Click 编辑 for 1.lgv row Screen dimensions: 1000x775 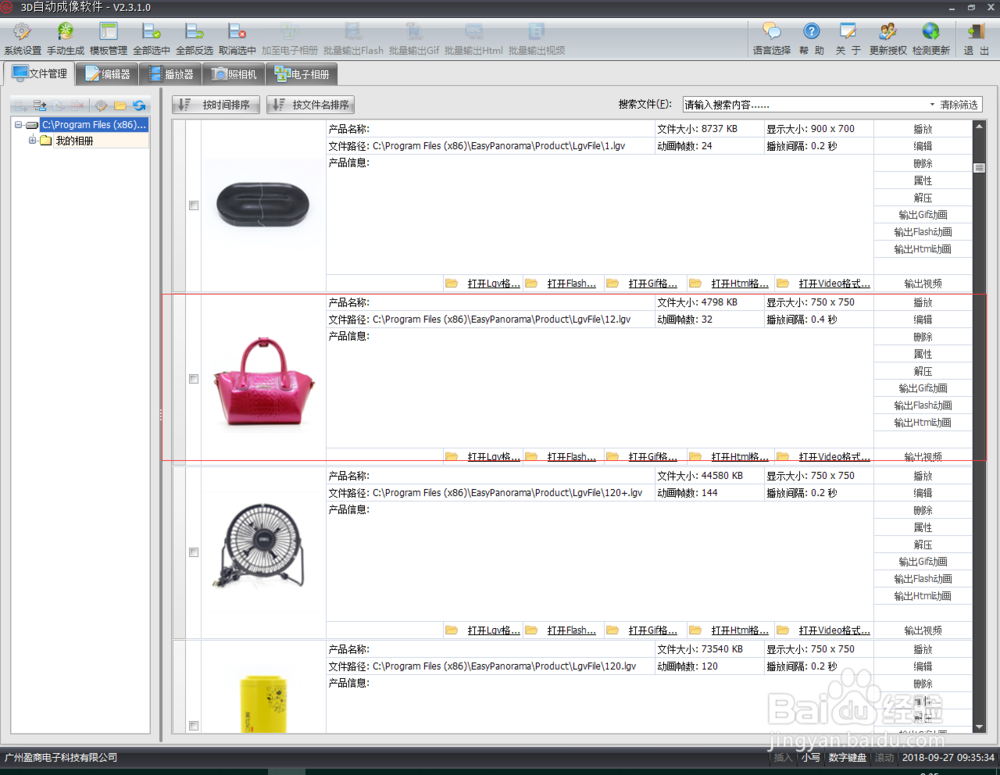tap(923, 146)
